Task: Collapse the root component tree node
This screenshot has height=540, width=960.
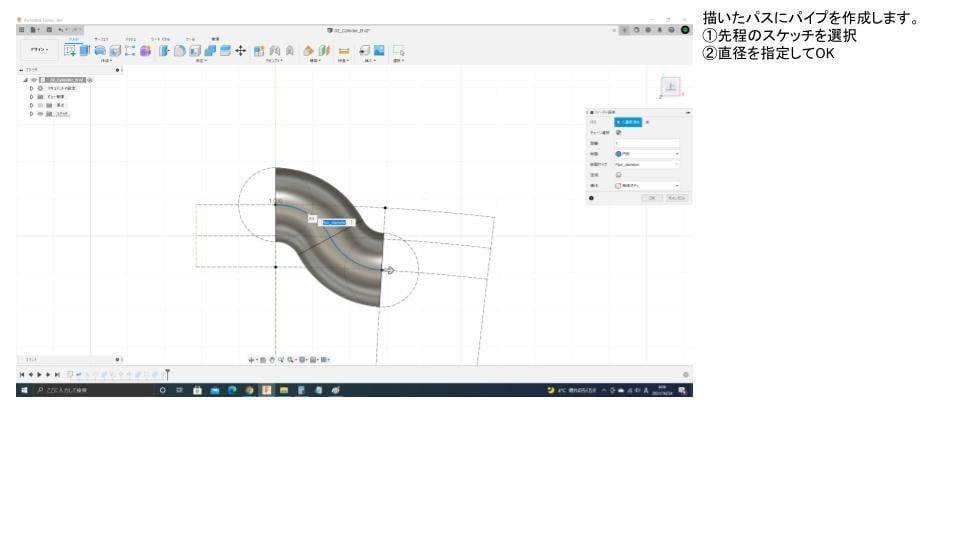Action: (x=26, y=80)
